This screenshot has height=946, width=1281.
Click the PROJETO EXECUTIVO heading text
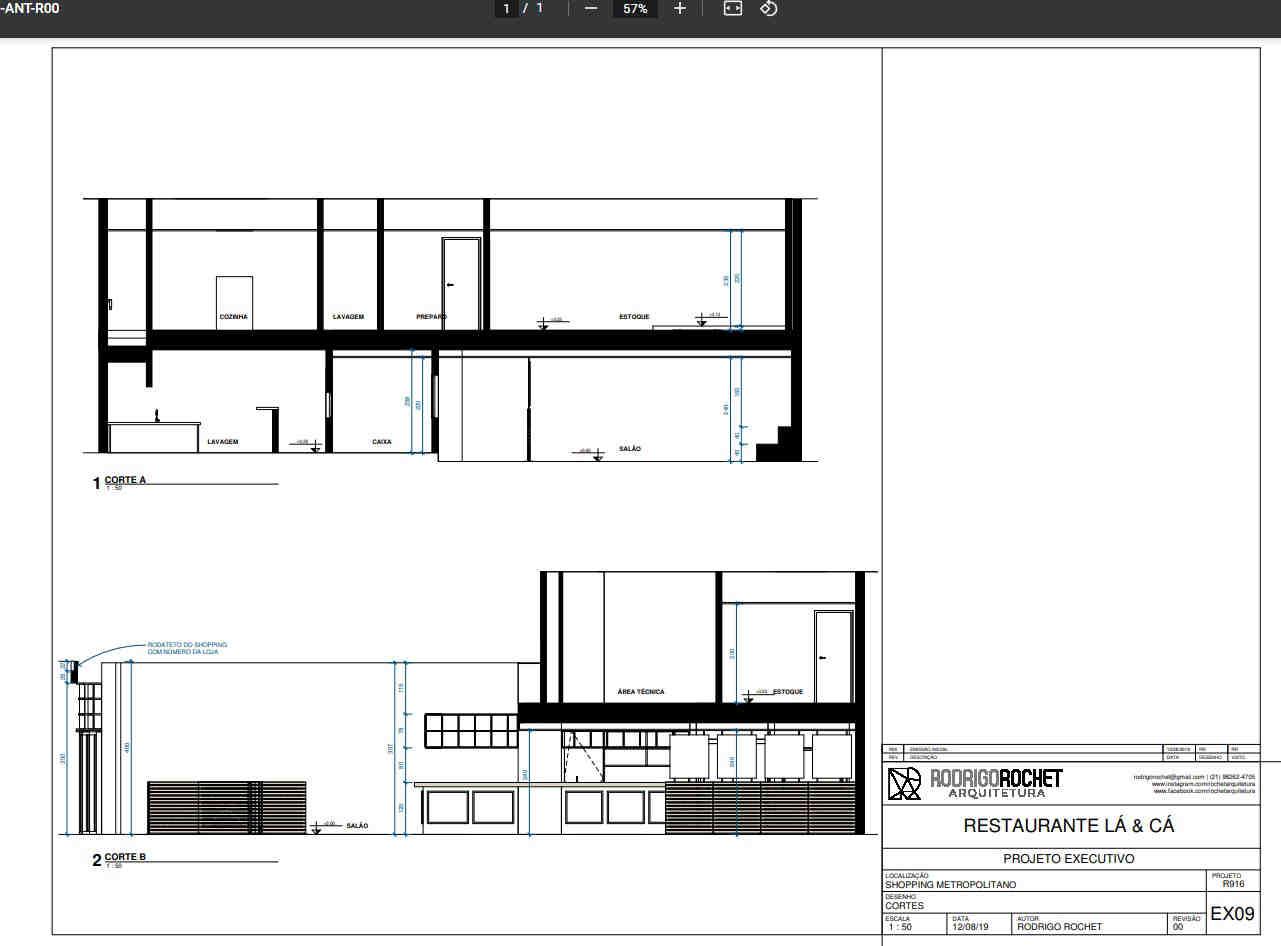(x=1068, y=858)
